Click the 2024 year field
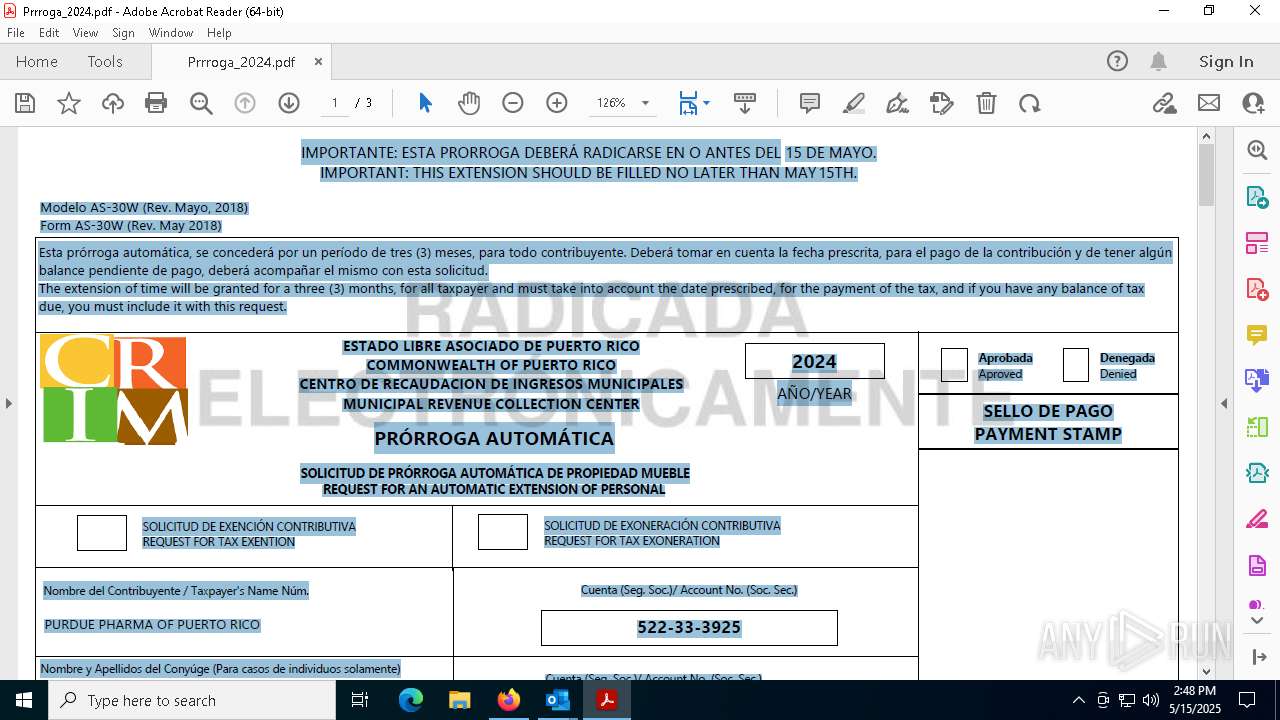This screenshot has height=720, width=1280. [814, 362]
